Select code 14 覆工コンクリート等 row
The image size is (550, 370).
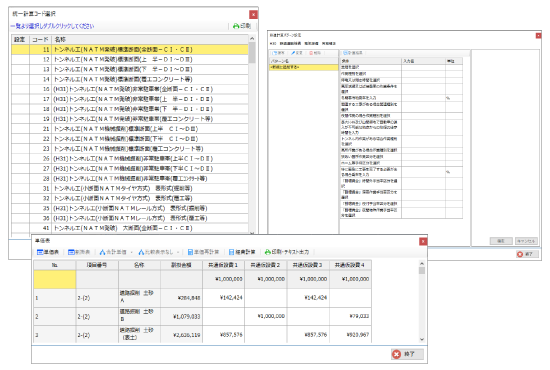click(130, 79)
